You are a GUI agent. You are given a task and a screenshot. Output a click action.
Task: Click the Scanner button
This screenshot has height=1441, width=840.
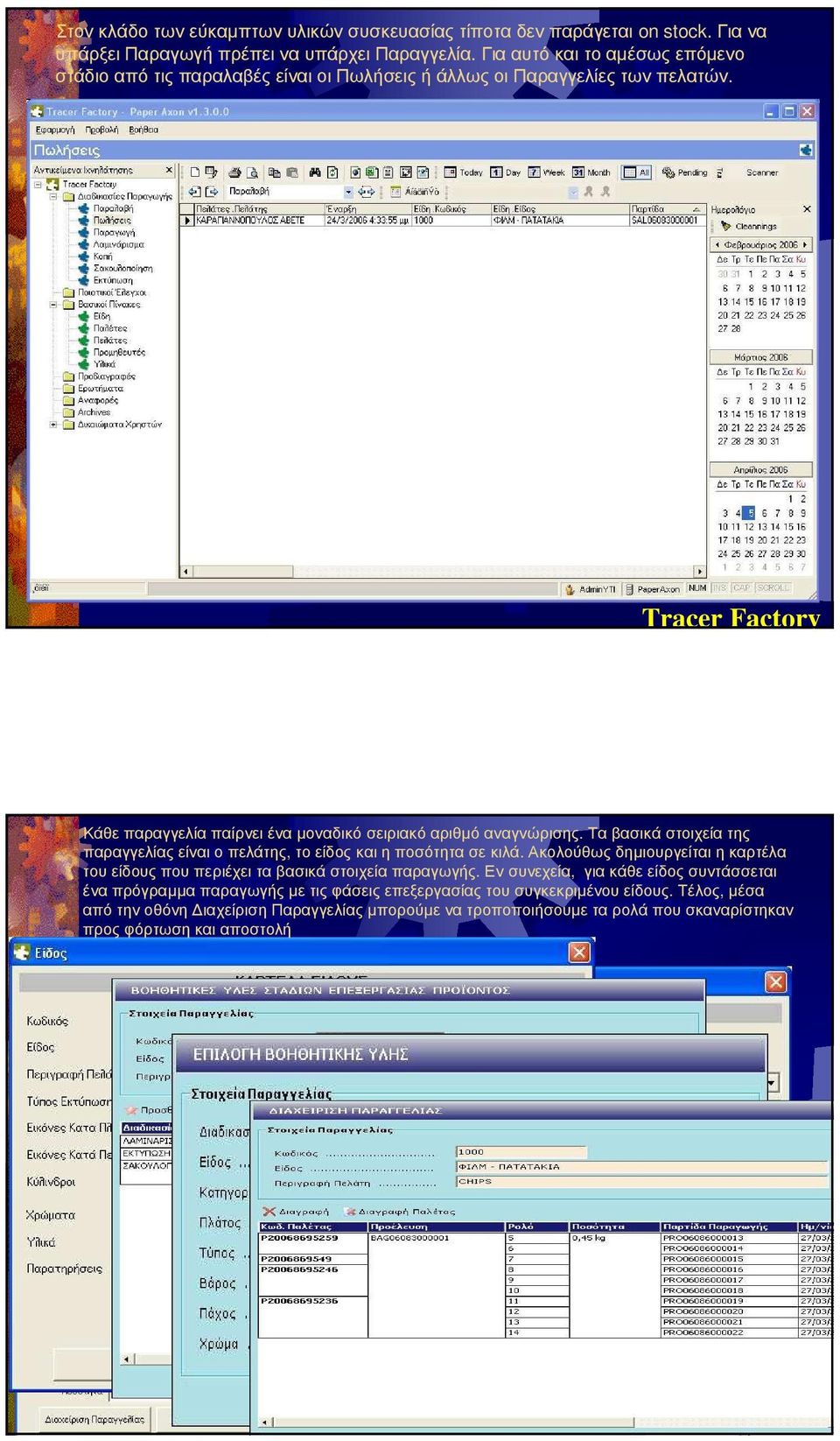(762, 172)
